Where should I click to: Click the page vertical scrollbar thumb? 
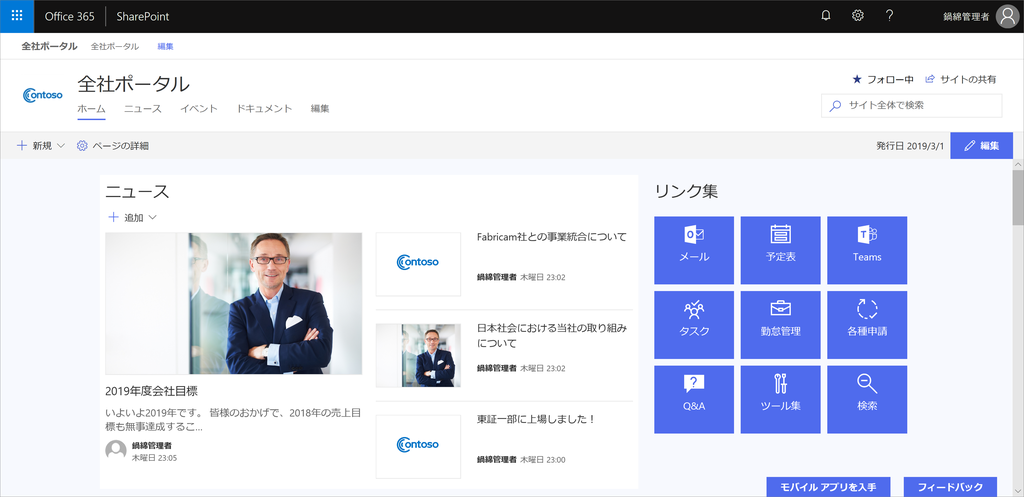(1018, 196)
